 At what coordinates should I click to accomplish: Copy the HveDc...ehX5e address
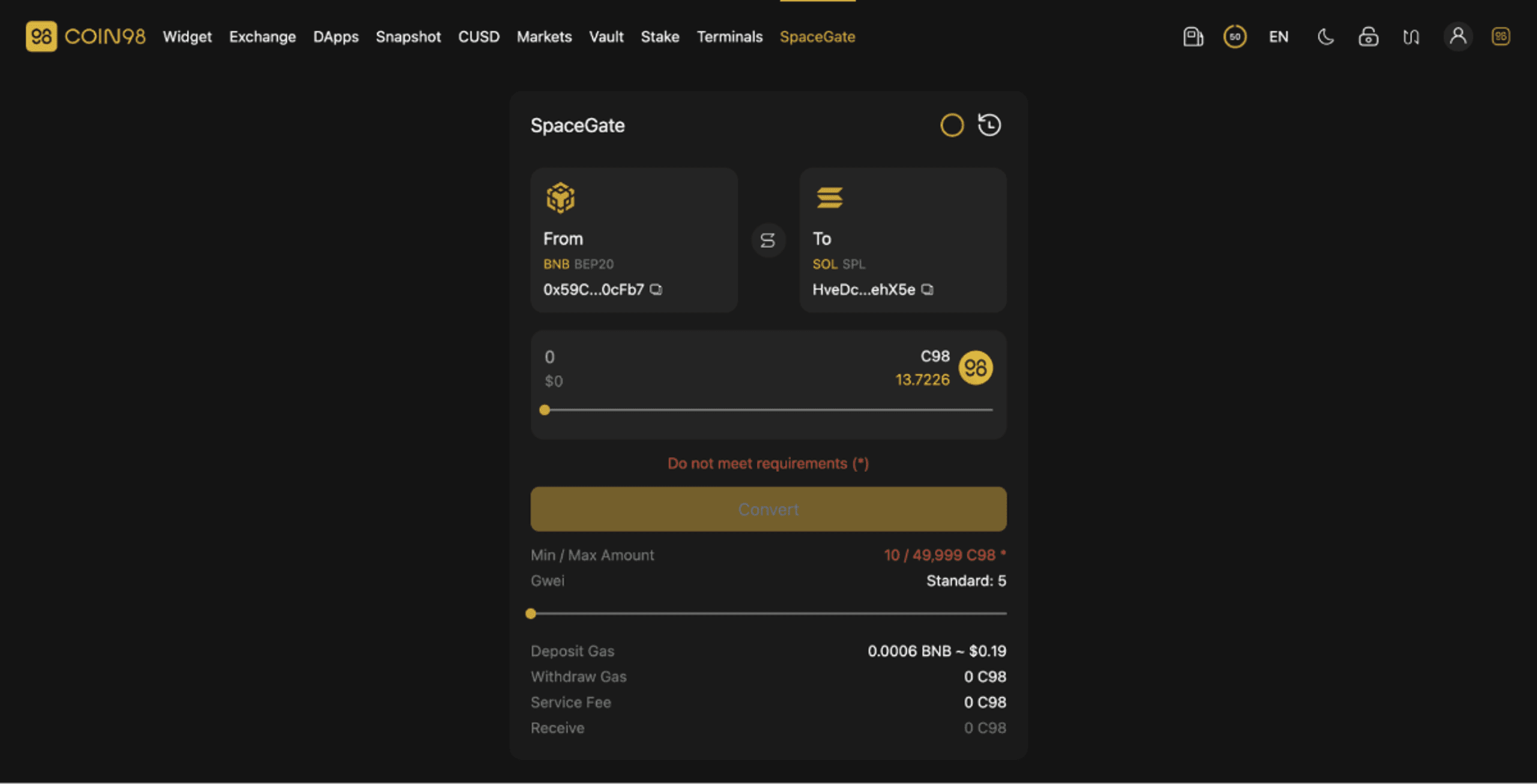click(928, 289)
